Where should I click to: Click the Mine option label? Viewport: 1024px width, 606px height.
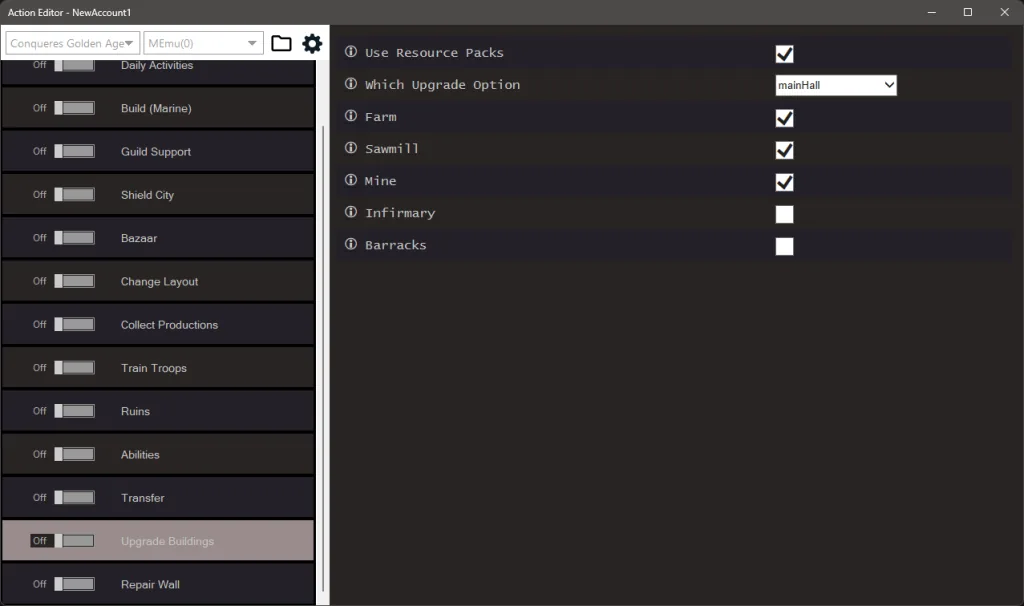coord(381,181)
